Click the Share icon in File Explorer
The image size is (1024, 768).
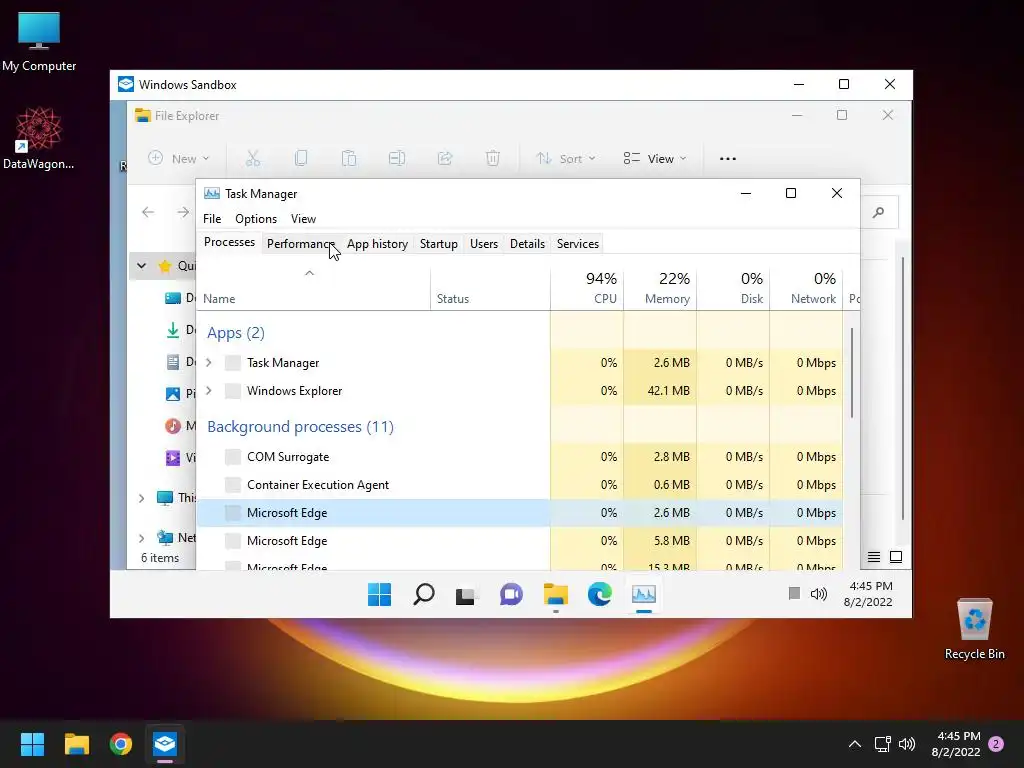tap(445, 158)
